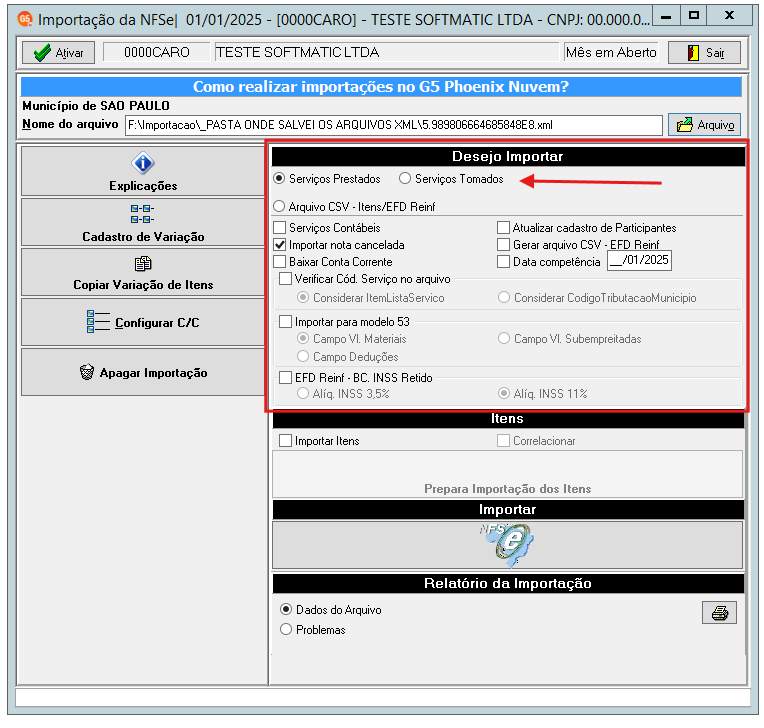764x728 pixels.
Task: Check Gerar arquivo CSV - EFD Reinf
Action: coord(503,245)
